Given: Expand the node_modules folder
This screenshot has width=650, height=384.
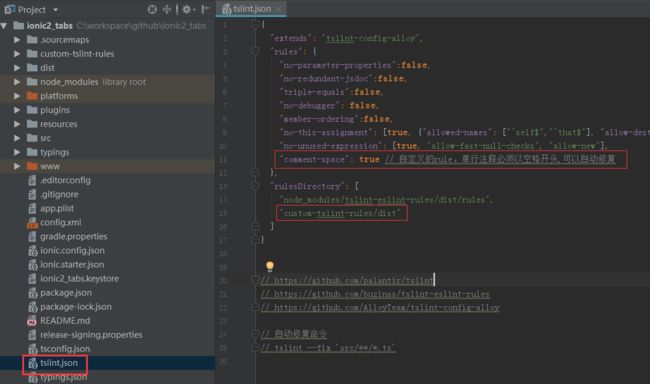Looking at the screenshot, I should (x=17, y=82).
